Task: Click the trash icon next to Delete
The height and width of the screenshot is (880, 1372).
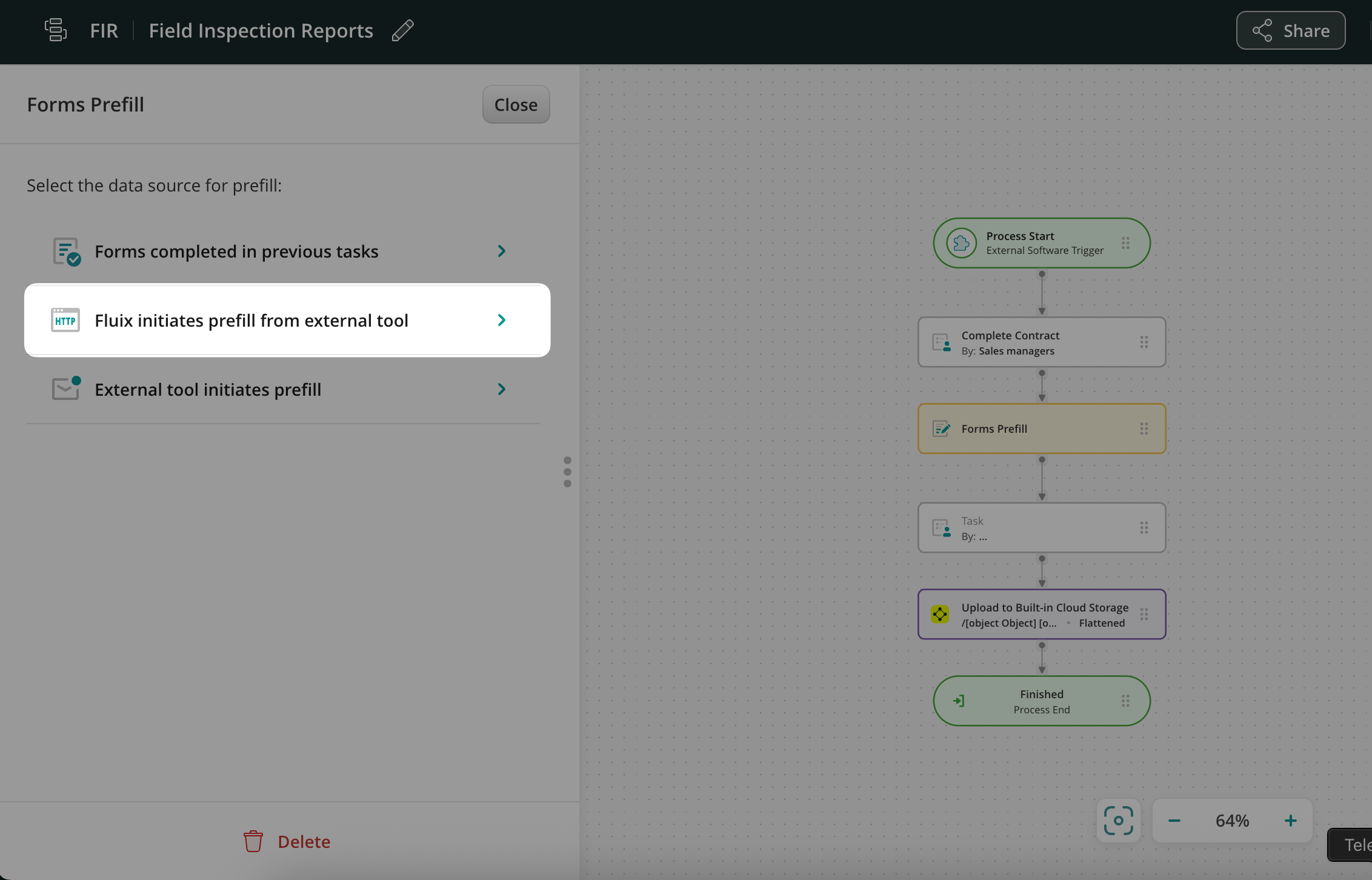Action: coord(253,841)
